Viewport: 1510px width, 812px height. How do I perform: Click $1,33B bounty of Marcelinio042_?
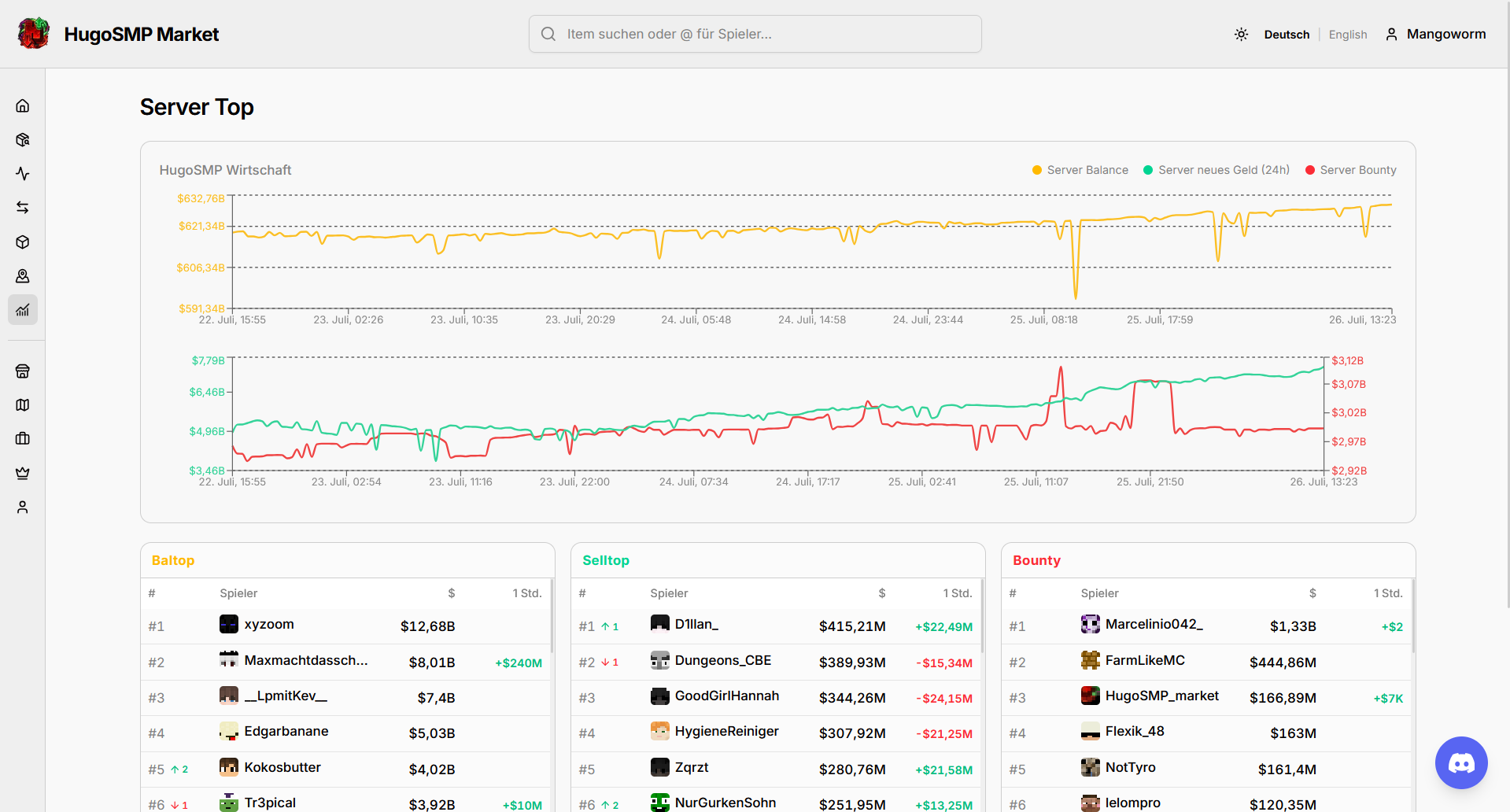pyautogui.click(x=1293, y=626)
